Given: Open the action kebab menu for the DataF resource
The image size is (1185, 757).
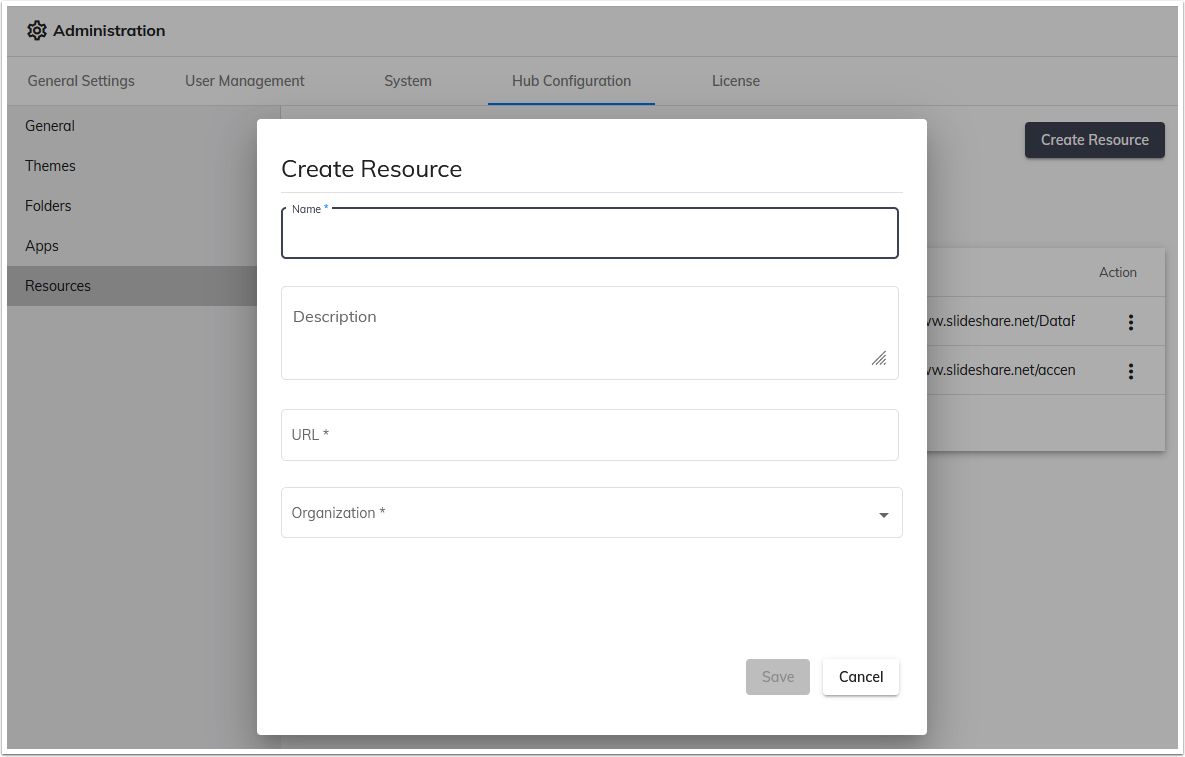Looking at the screenshot, I should click(x=1131, y=322).
